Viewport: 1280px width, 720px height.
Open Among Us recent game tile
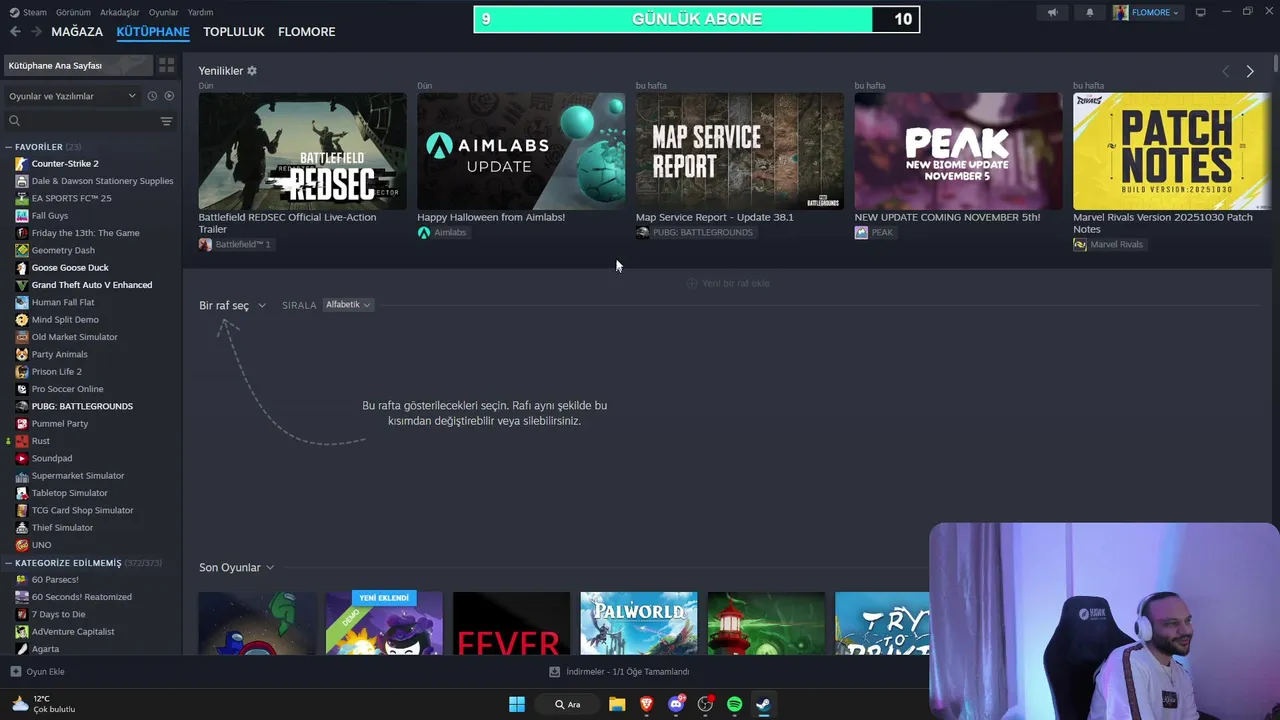pos(257,623)
